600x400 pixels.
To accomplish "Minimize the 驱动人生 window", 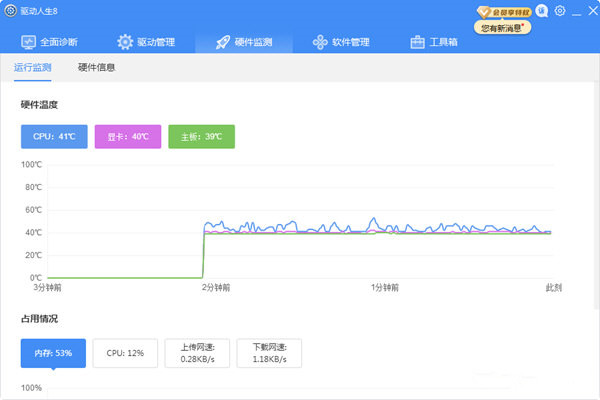I will pos(575,12).
